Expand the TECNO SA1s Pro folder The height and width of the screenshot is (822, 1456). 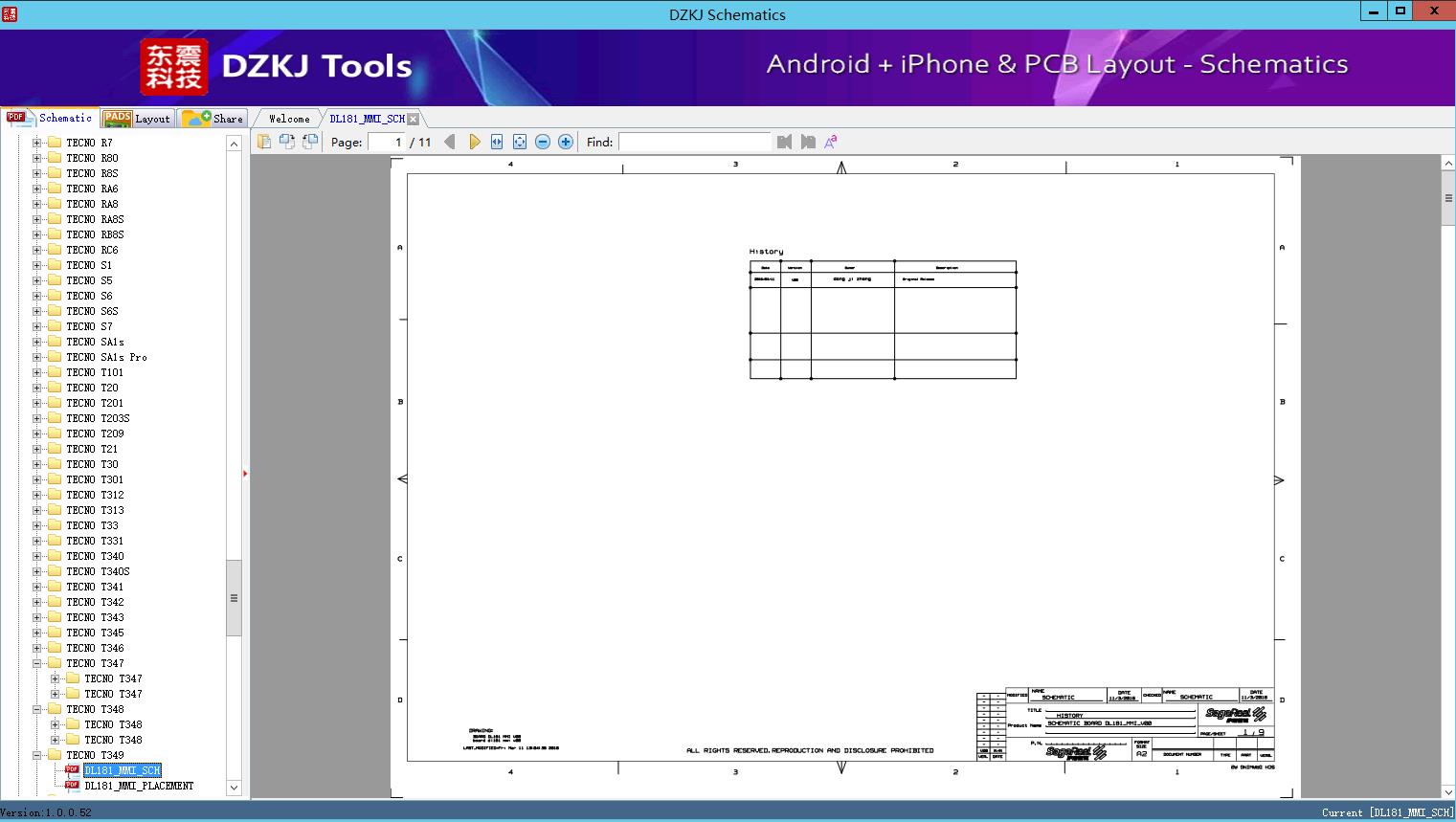(36, 357)
